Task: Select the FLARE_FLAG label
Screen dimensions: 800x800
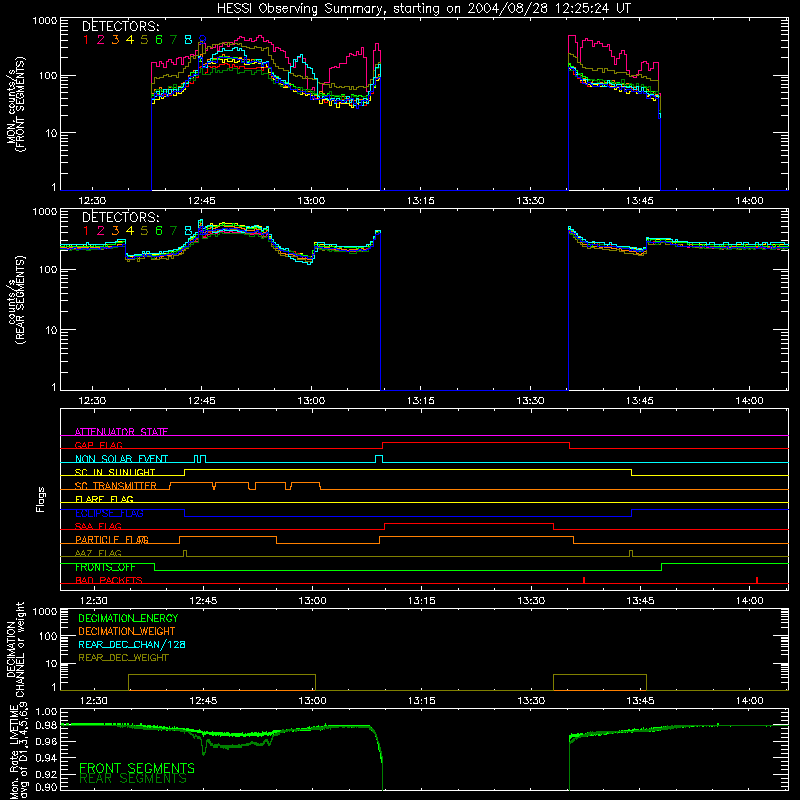Action: tap(104, 499)
